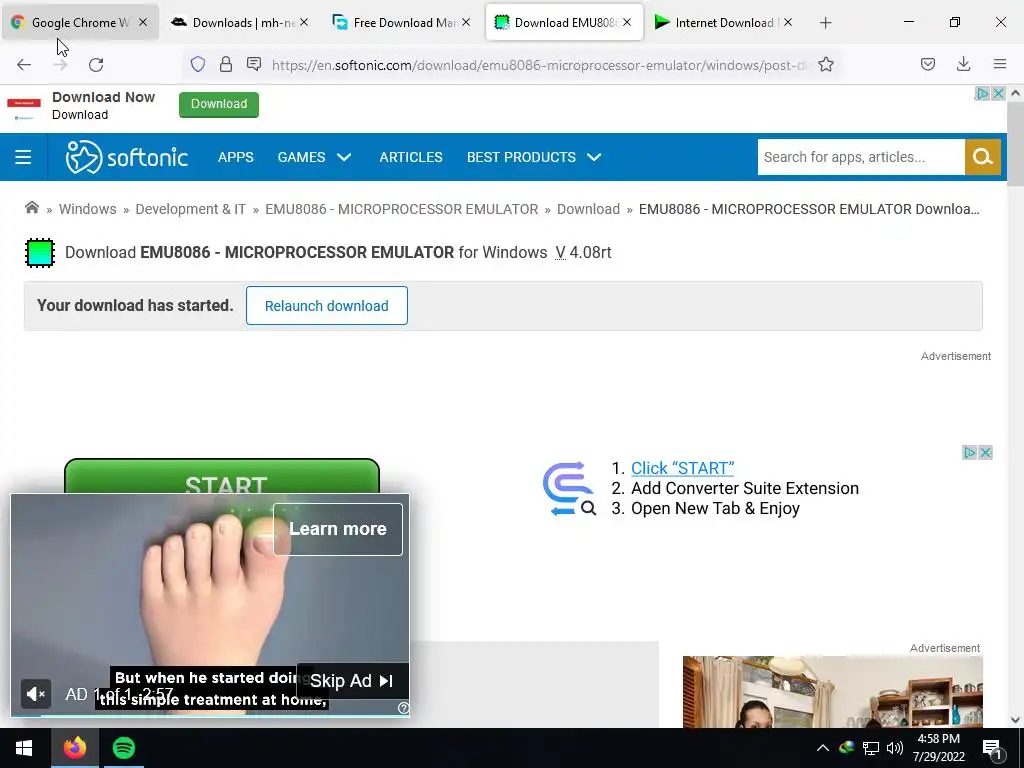Viewport: 1024px width, 768px height.
Task: Go to home via breadcrumb house icon
Action: 31,208
